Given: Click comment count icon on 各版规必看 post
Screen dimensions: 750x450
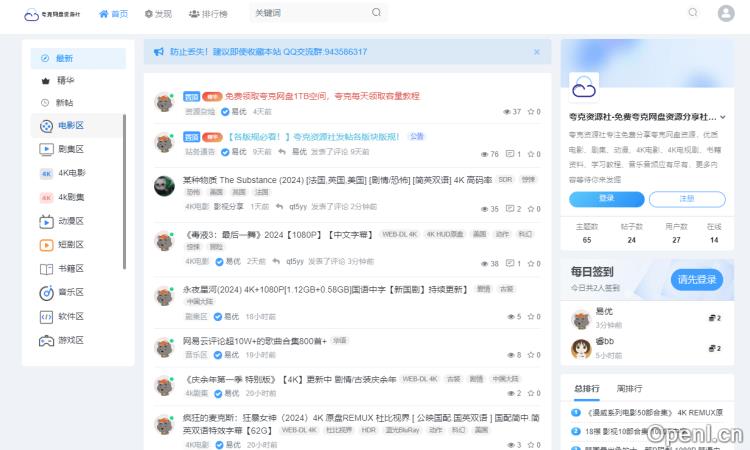Looking at the screenshot, I should [x=510, y=154].
